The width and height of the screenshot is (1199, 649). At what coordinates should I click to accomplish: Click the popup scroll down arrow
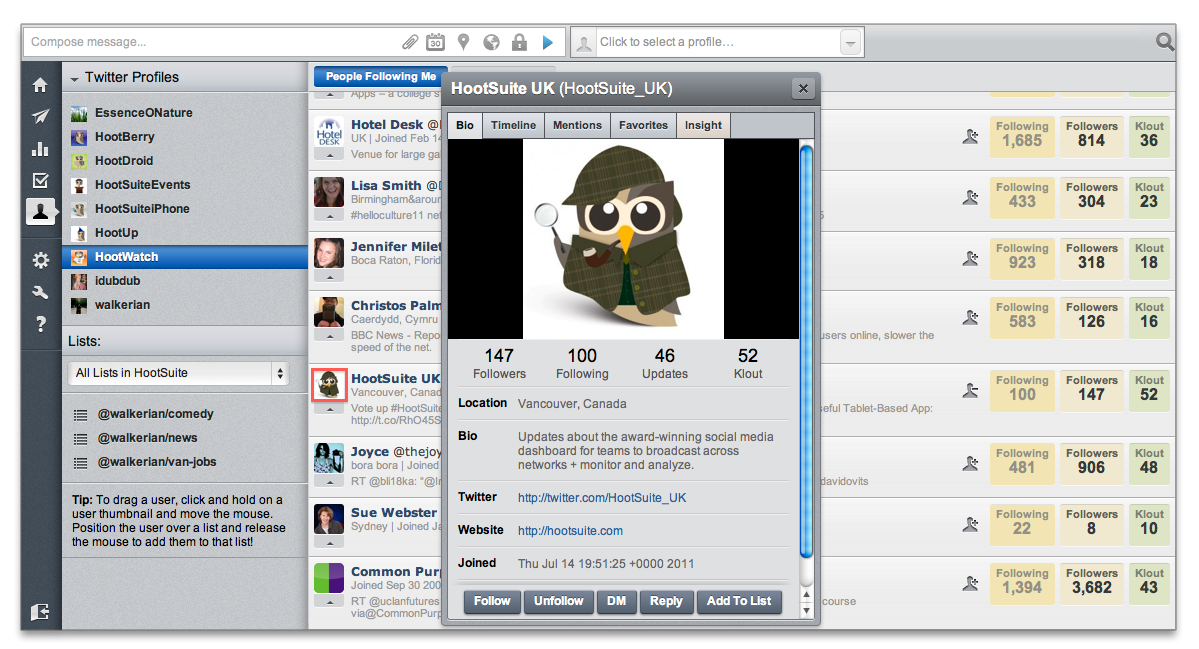point(806,611)
